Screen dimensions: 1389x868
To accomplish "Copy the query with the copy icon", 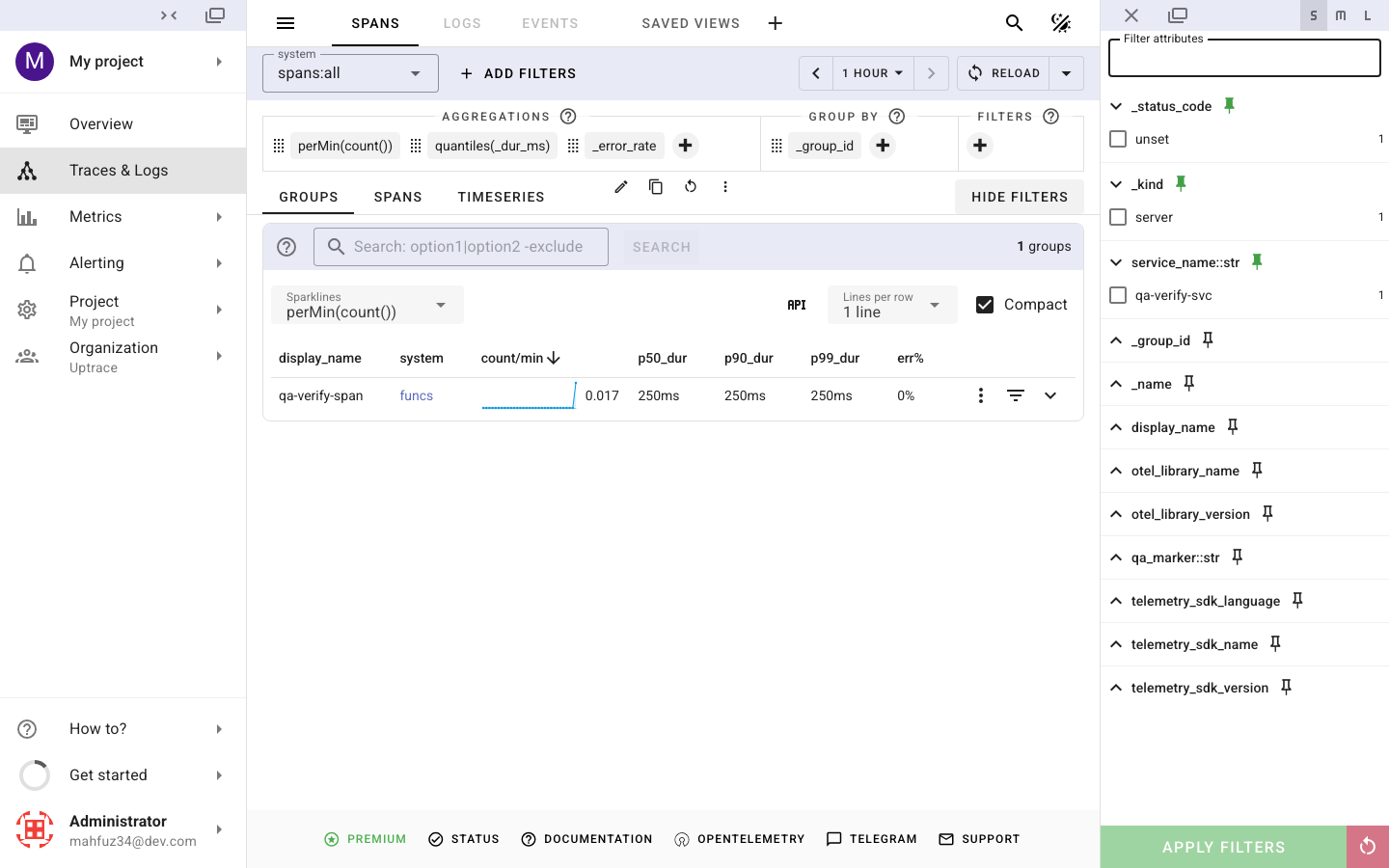I will point(656,187).
